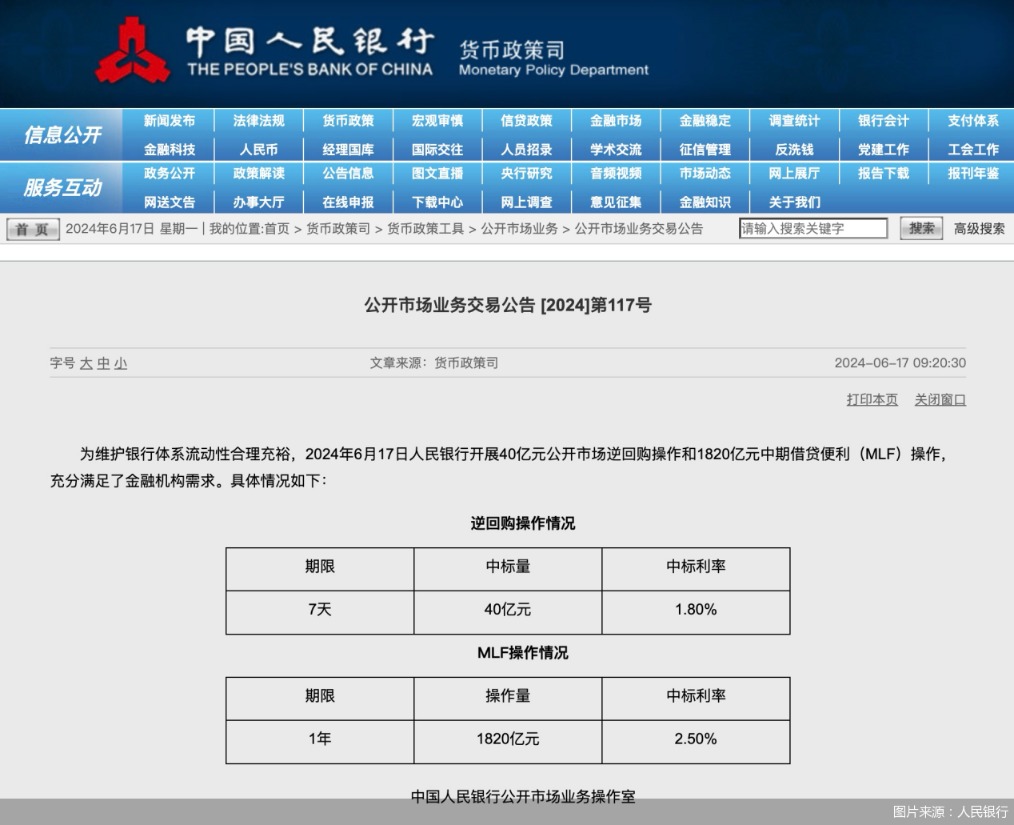Click 关闭窗口 close window link
This screenshot has height=825, width=1014.
tap(940, 400)
